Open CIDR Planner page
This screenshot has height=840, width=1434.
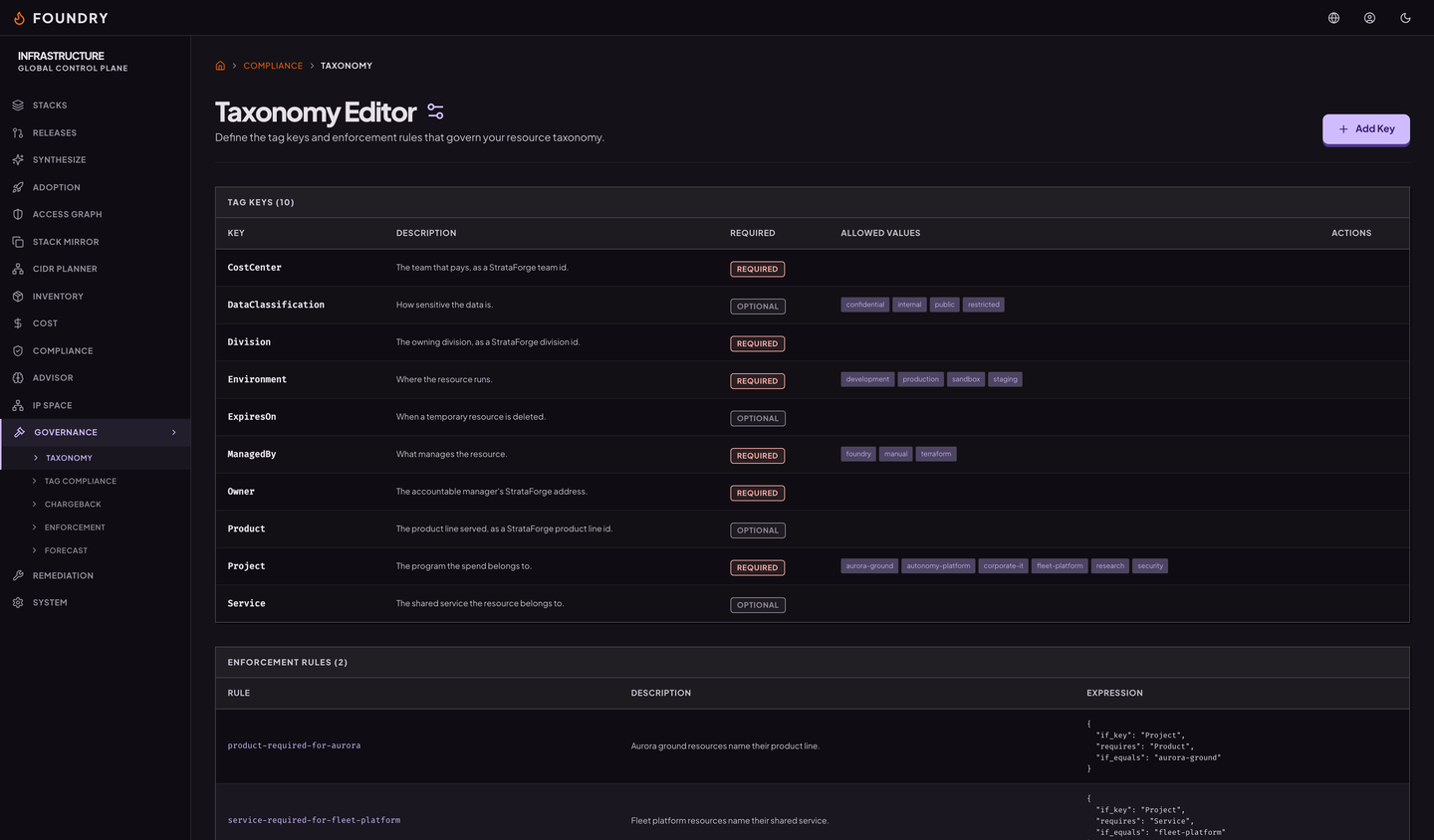tap(95, 269)
